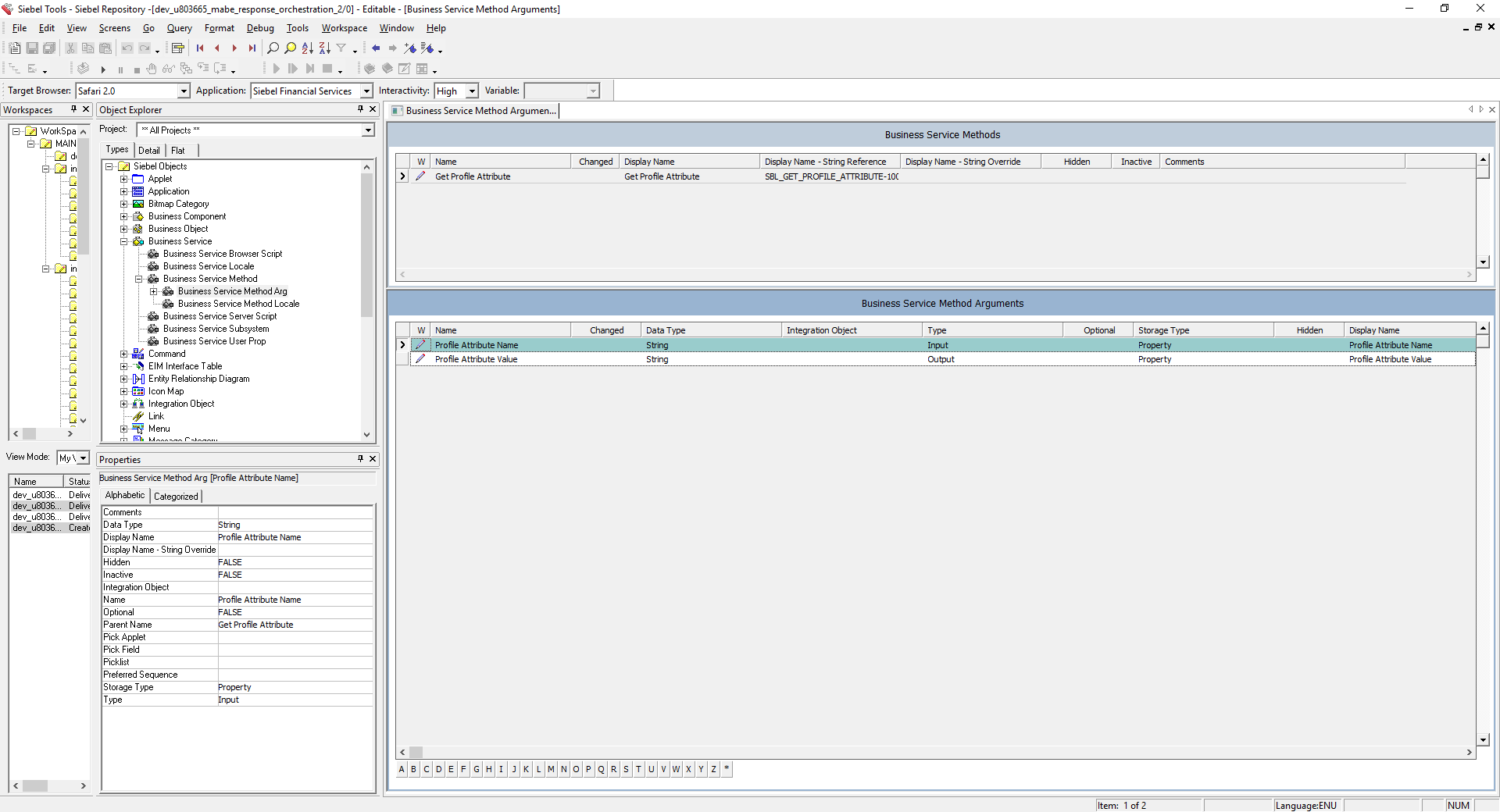Open the Debug menu
This screenshot has height=812, width=1500.
[260, 28]
